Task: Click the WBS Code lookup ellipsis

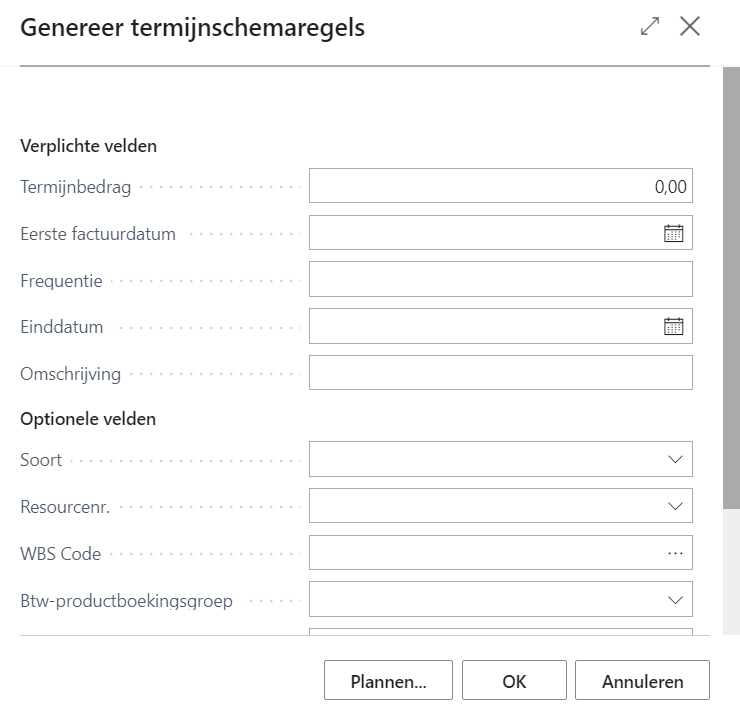Action: click(x=674, y=552)
